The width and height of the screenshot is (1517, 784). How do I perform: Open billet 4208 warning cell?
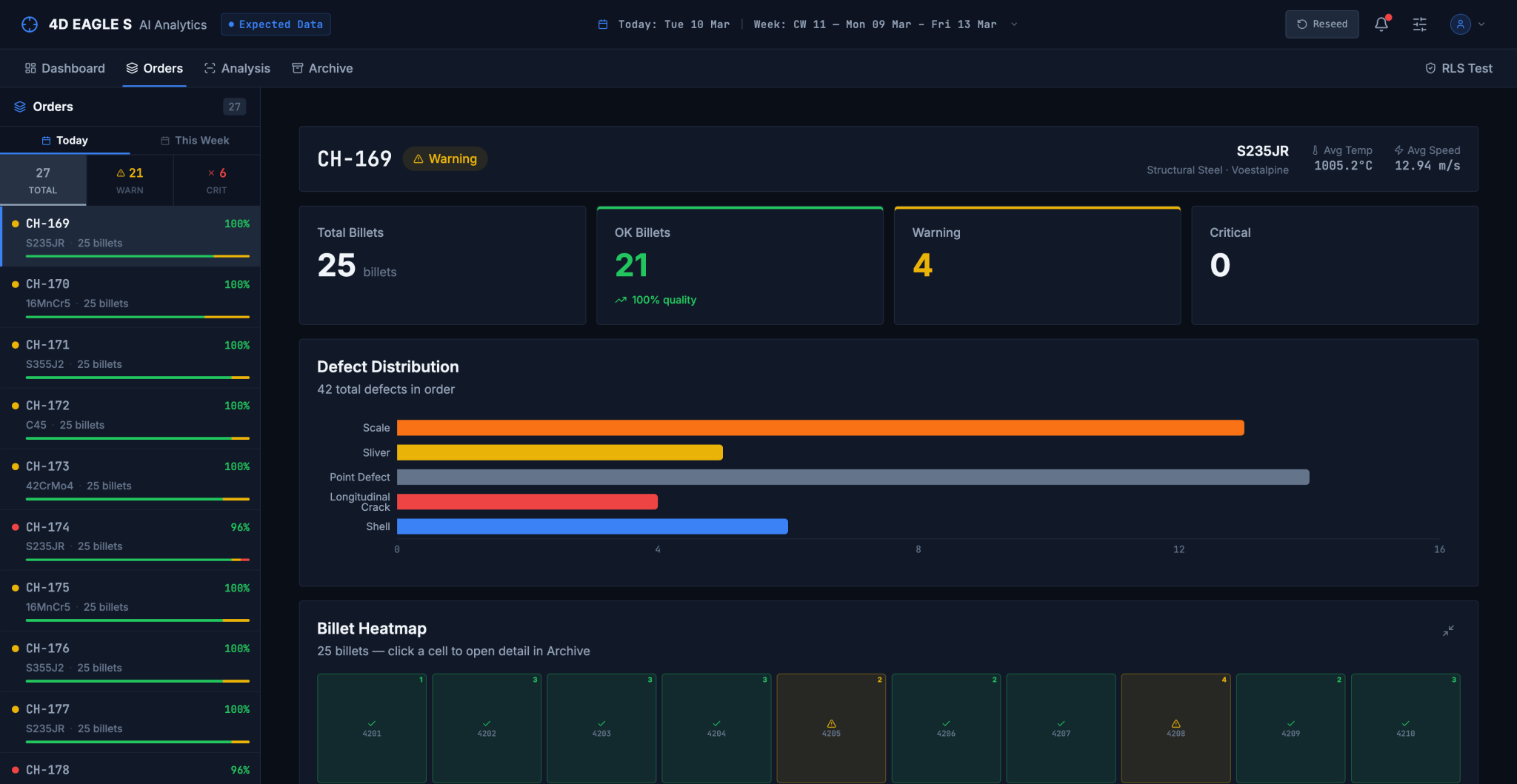click(1176, 728)
